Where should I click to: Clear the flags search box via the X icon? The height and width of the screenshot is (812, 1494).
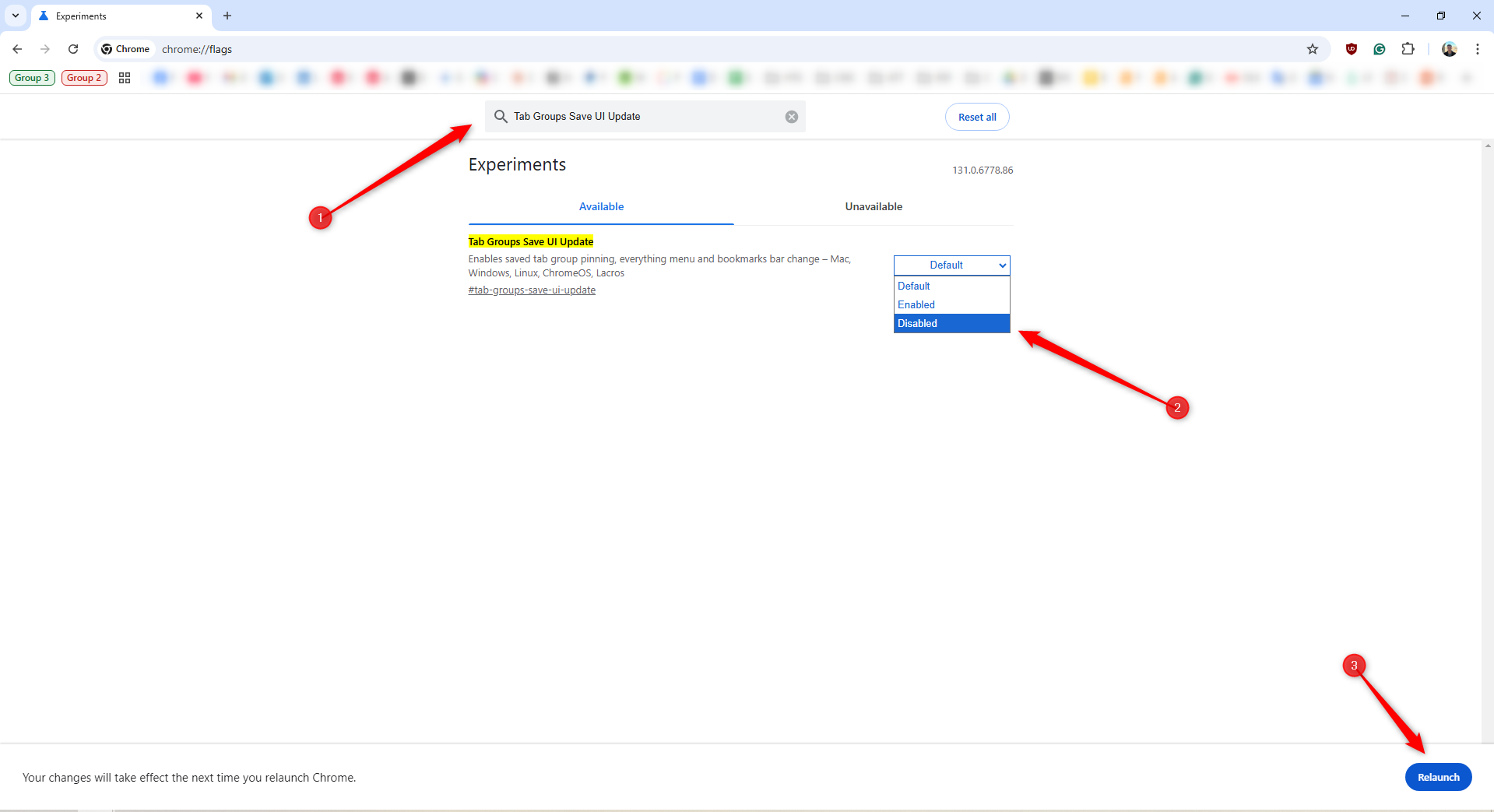pyautogui.click(x=791, y=116)
